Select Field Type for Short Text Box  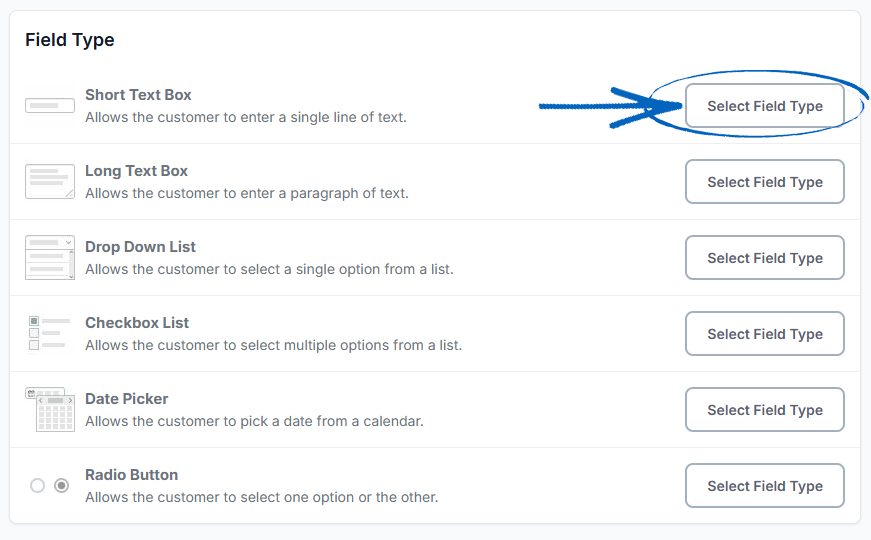[x=765, y=106]
